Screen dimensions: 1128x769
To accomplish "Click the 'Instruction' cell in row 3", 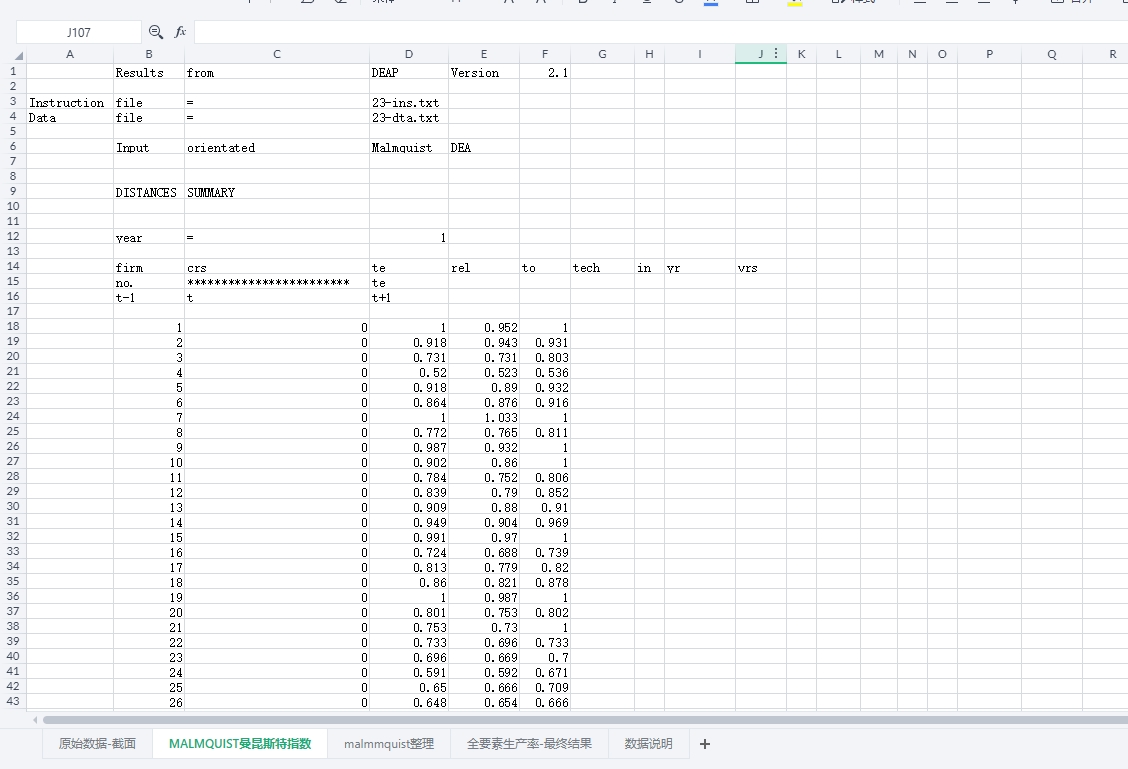I will [x=70, y=102].
